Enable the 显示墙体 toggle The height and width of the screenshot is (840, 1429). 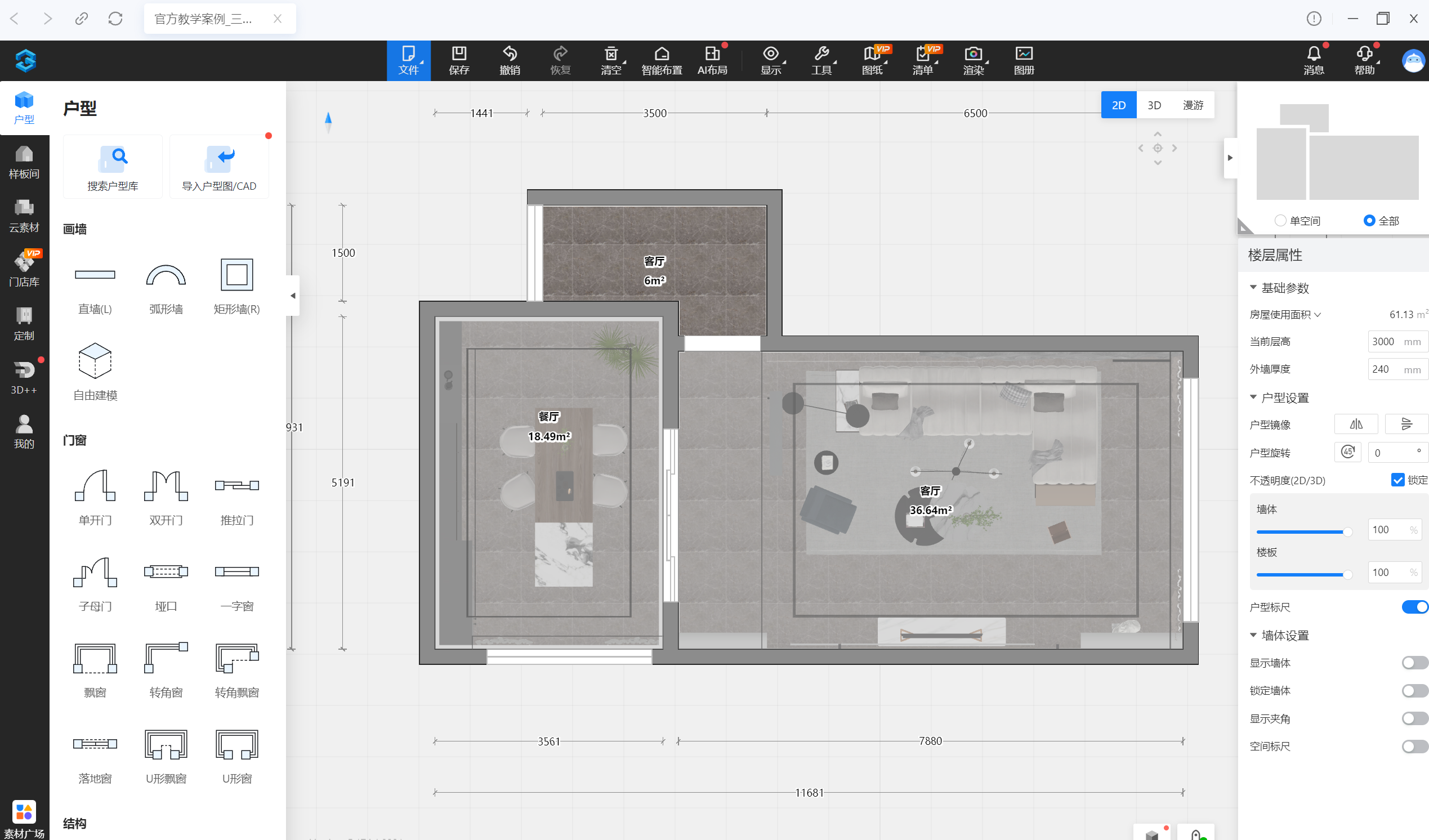coord(1414,663)
